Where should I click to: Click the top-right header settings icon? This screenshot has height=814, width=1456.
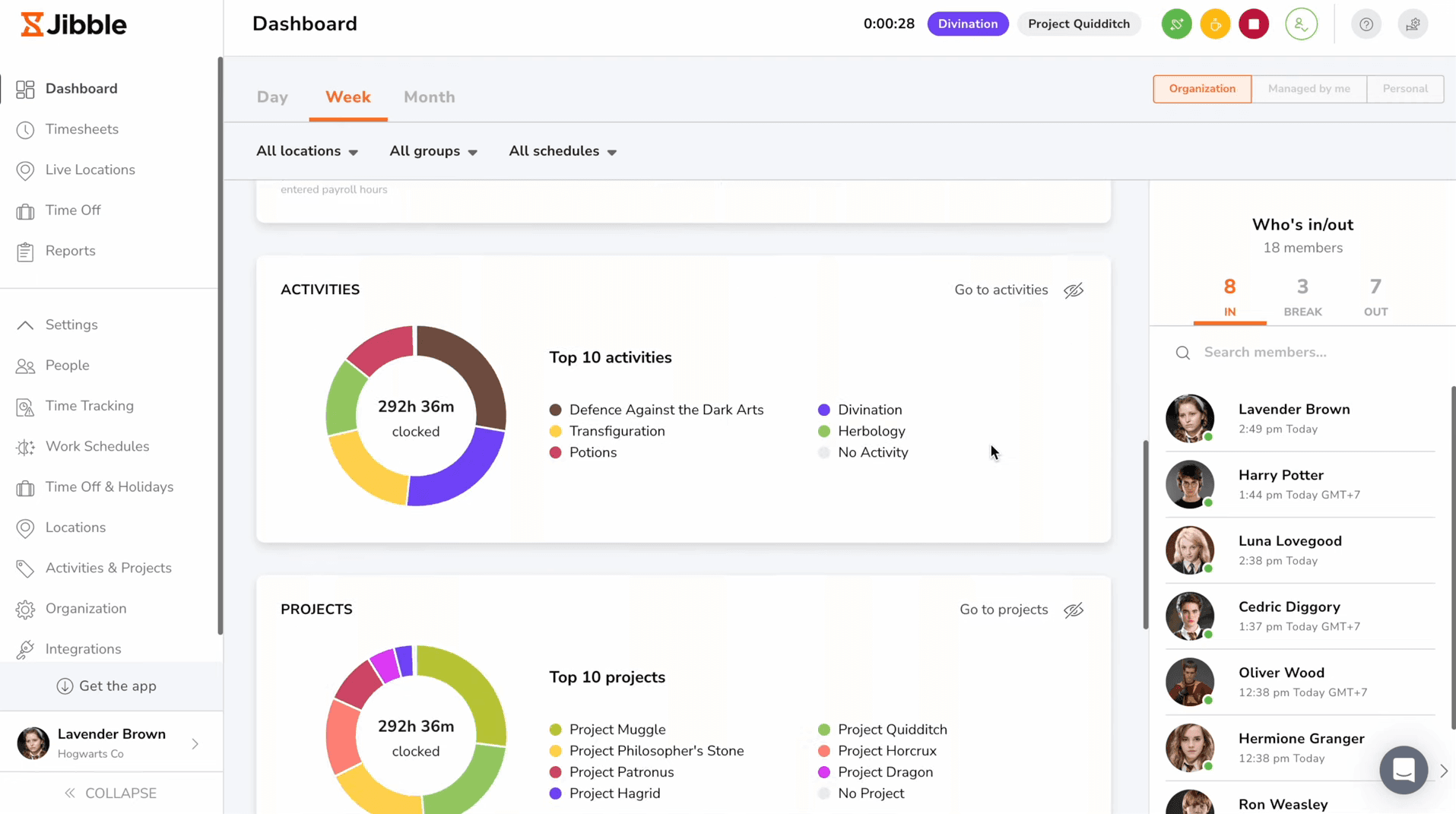(1413, 24)
